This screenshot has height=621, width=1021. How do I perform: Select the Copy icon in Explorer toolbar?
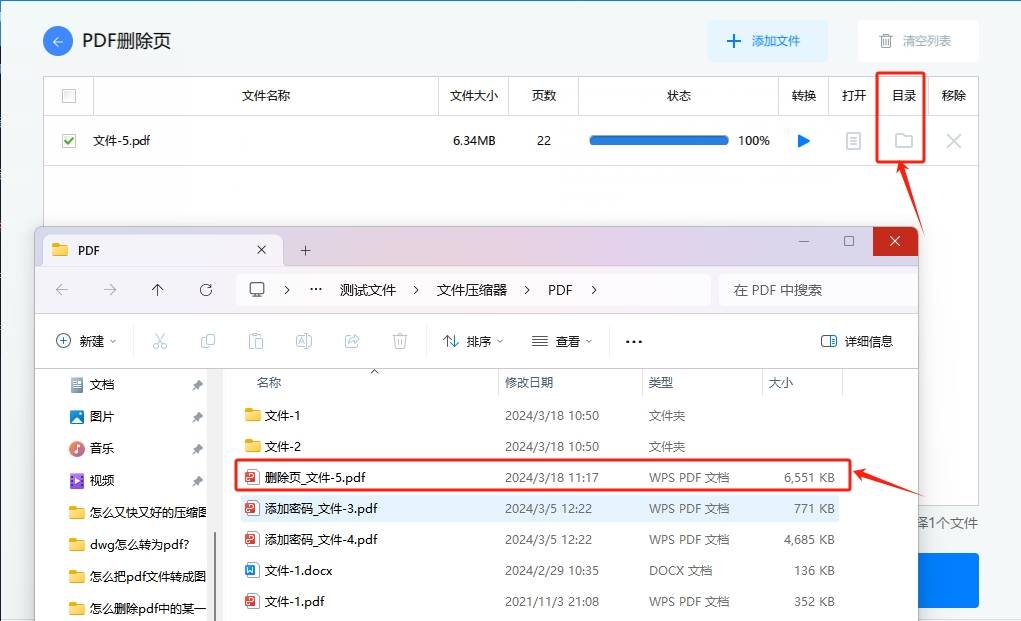coord(207,341)
